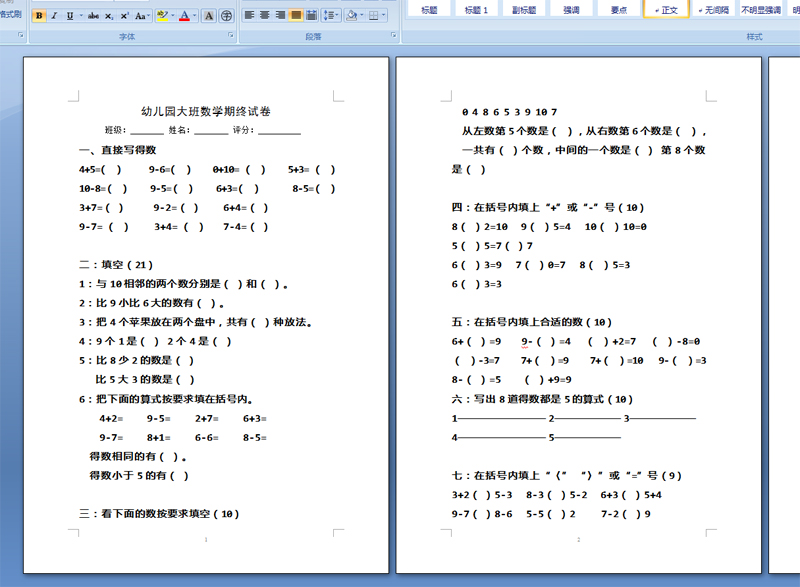Toggle Italic formatting

point(54,16)
